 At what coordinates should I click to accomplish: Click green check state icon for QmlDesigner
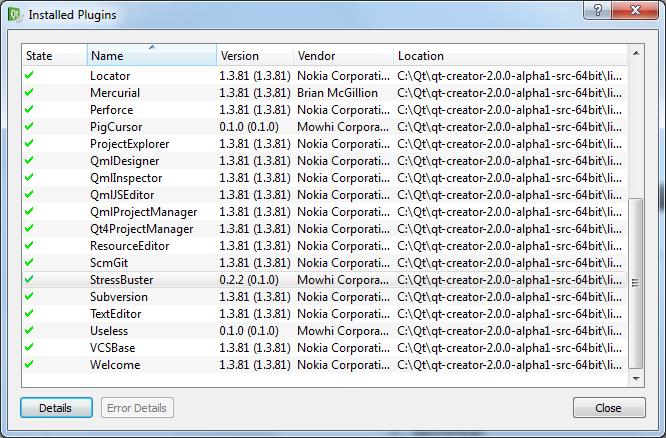click(x=29, y=161)
